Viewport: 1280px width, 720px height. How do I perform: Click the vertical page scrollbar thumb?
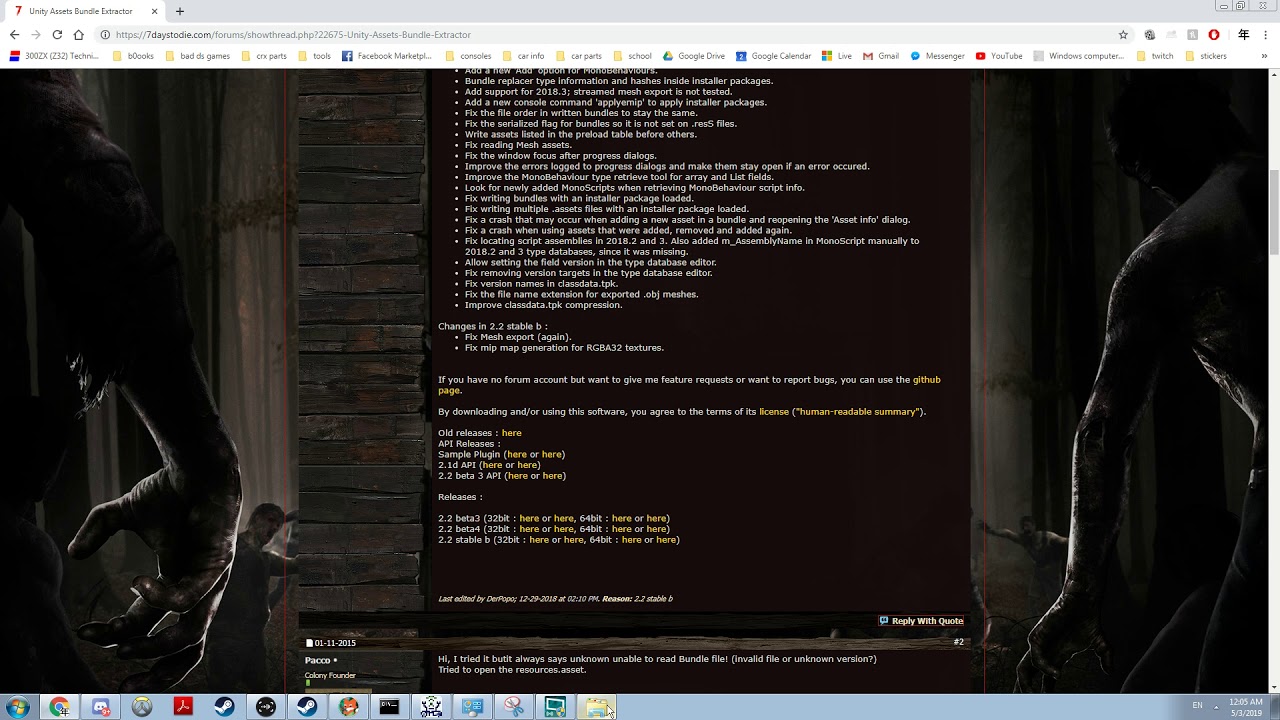pyautogui.click(x=1273, y=212)
